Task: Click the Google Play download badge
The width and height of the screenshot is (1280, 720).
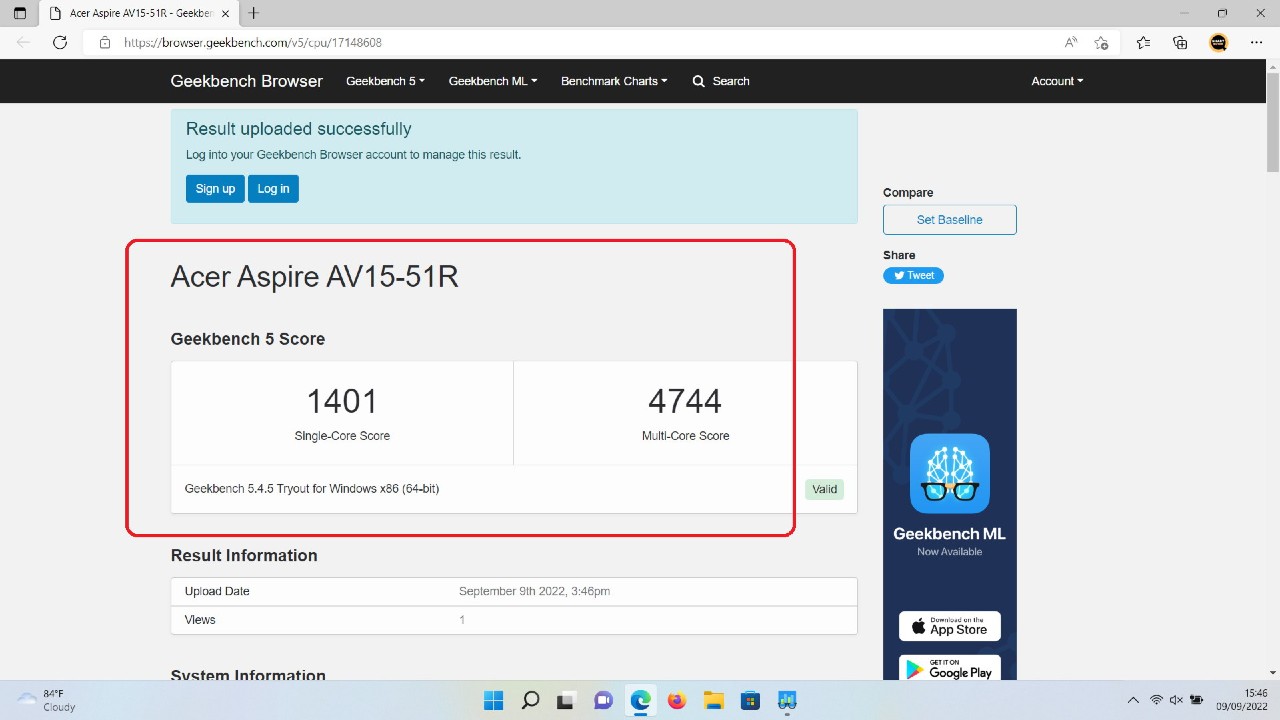Action: [x=950, y=668]
